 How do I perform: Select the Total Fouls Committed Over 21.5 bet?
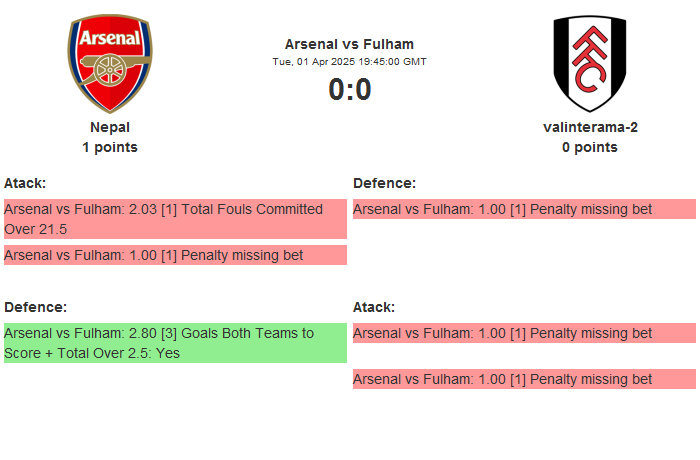coord(175,219)
